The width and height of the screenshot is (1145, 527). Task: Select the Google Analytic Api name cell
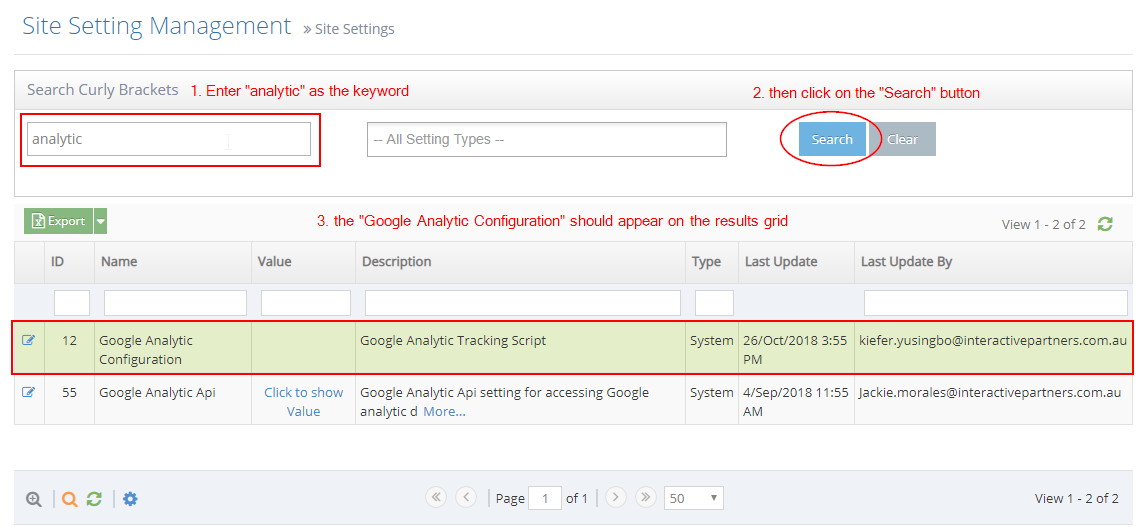coord(173,400)
